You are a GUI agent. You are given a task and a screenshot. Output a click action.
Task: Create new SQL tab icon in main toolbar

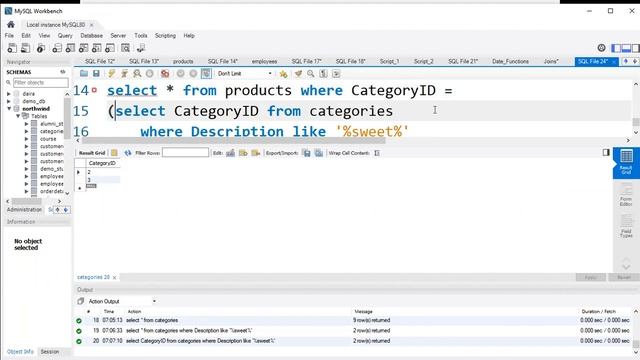coord(12,48)
